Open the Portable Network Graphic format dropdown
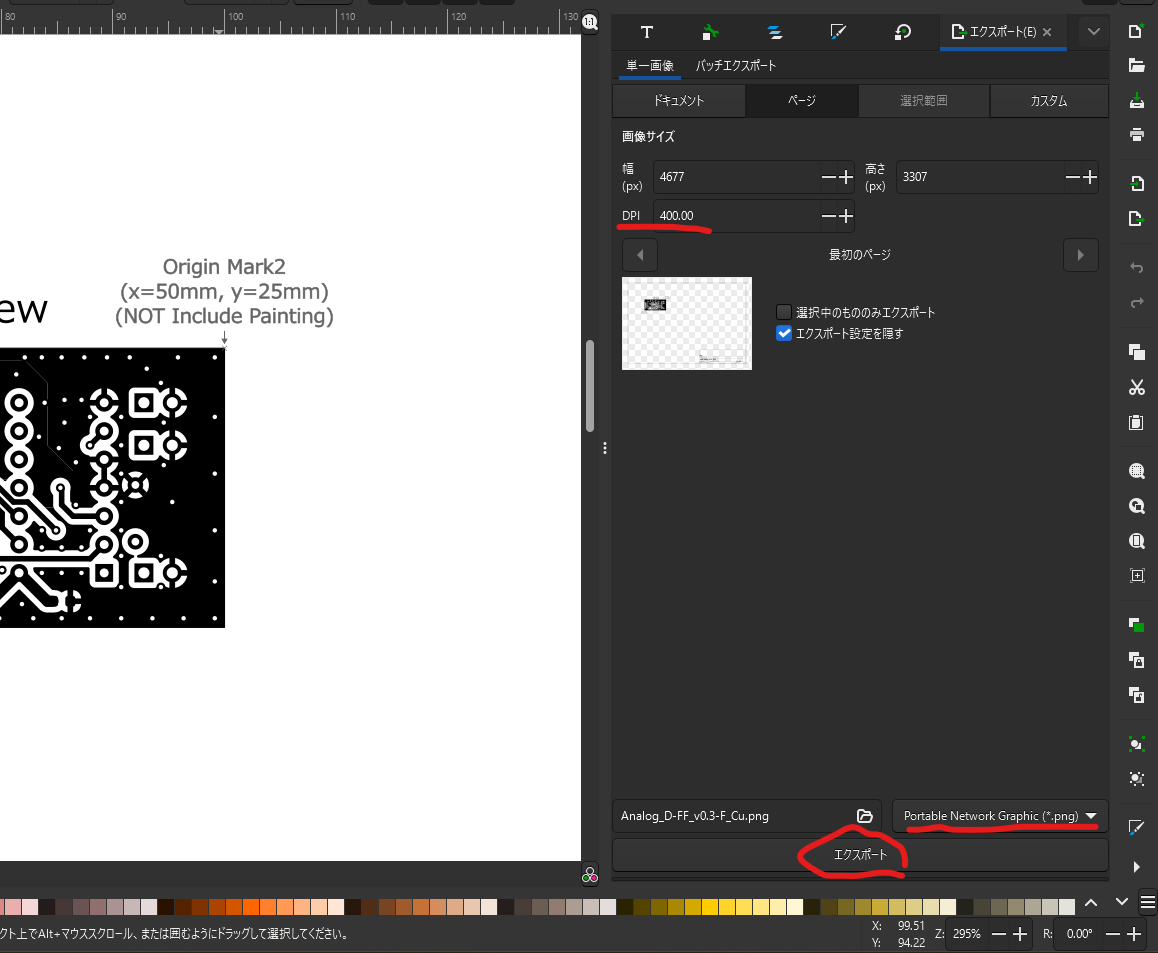The image size is (1158, 953). coord(1000,816)
